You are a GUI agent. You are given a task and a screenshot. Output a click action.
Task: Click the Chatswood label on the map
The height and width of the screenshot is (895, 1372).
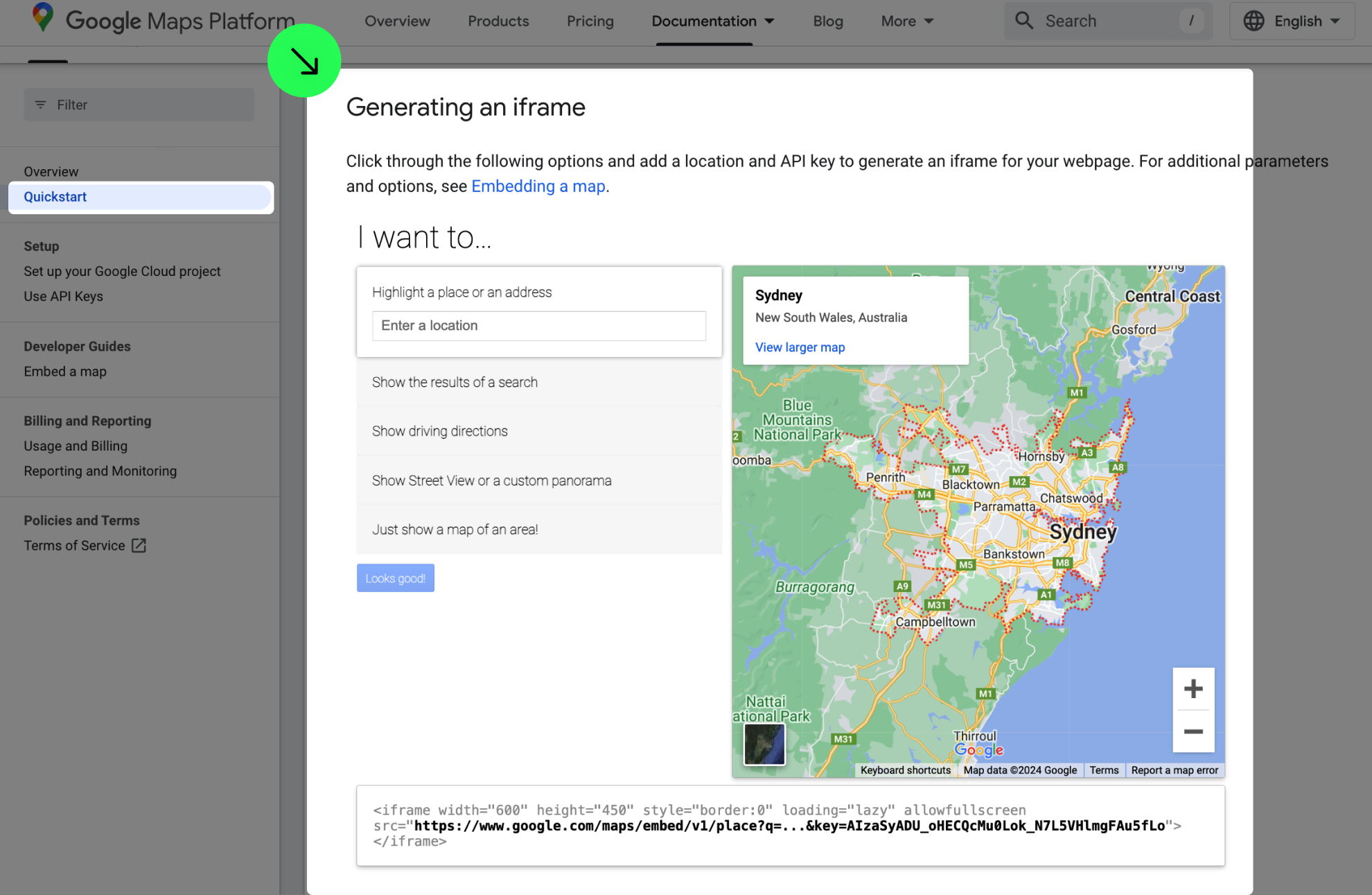[1071, 498]
